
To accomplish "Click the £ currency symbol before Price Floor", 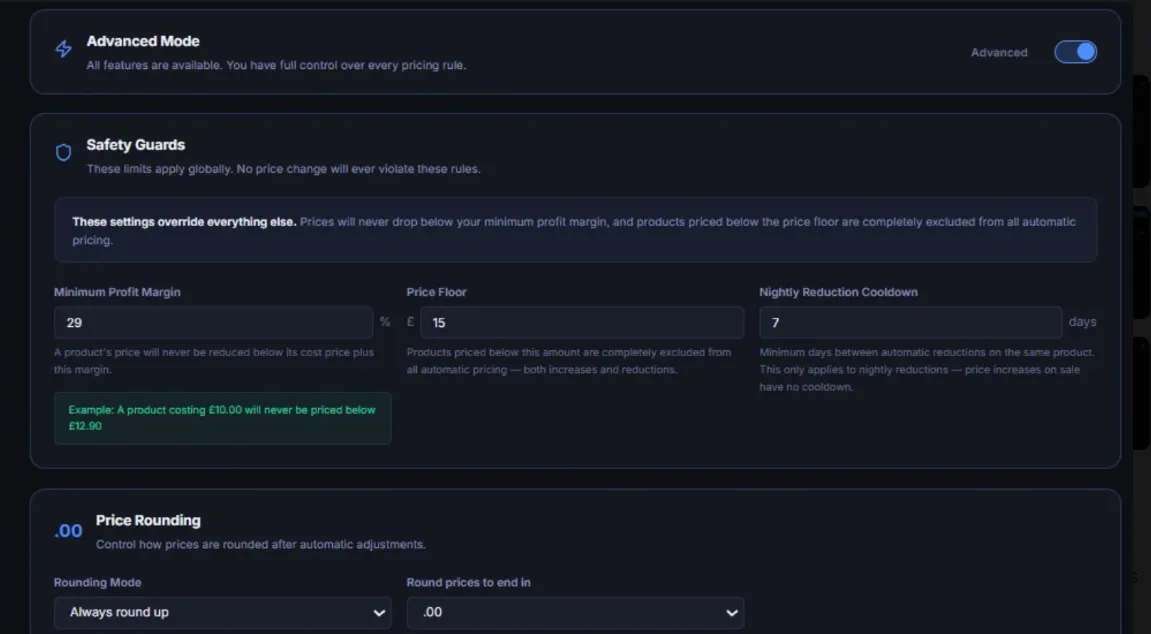I will [x=410, y=322].
